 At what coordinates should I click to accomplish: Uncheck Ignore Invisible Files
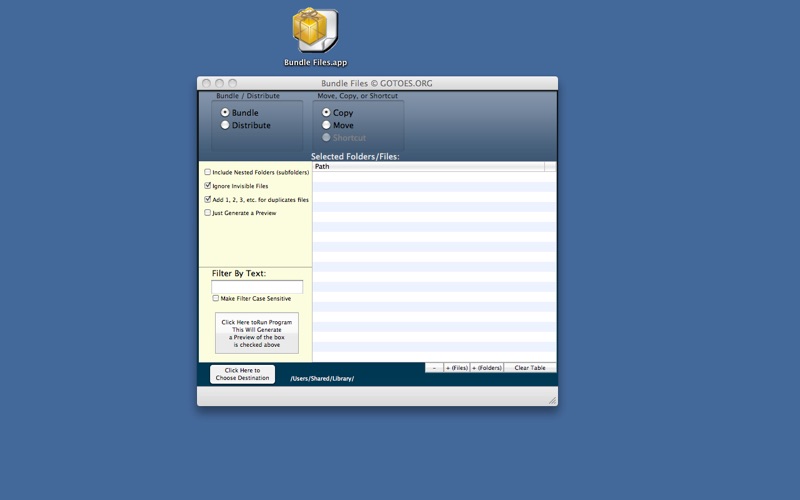point(208,186)
